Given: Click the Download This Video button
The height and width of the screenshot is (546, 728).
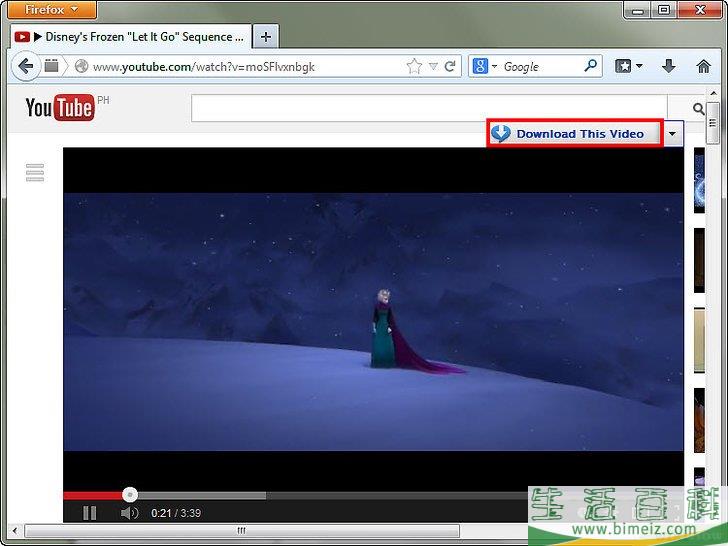Looking at the screenshot, I should pos(575,134).
